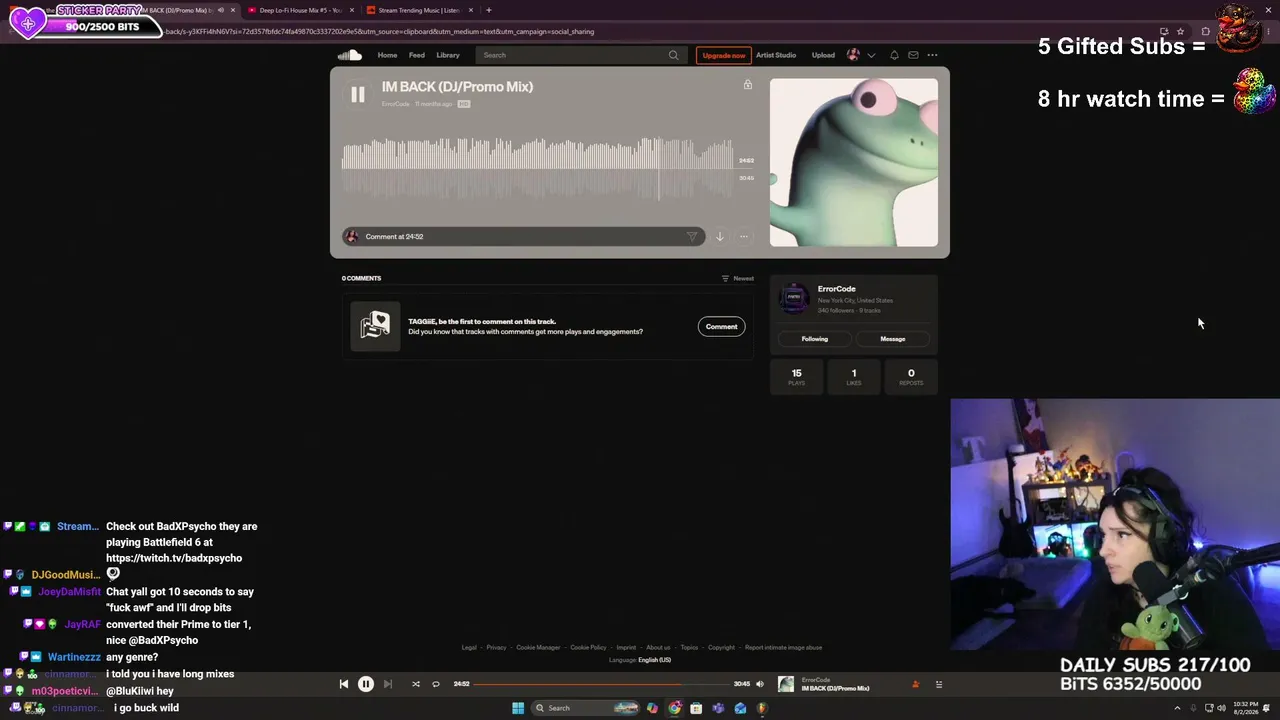Open the Library section

448,55
